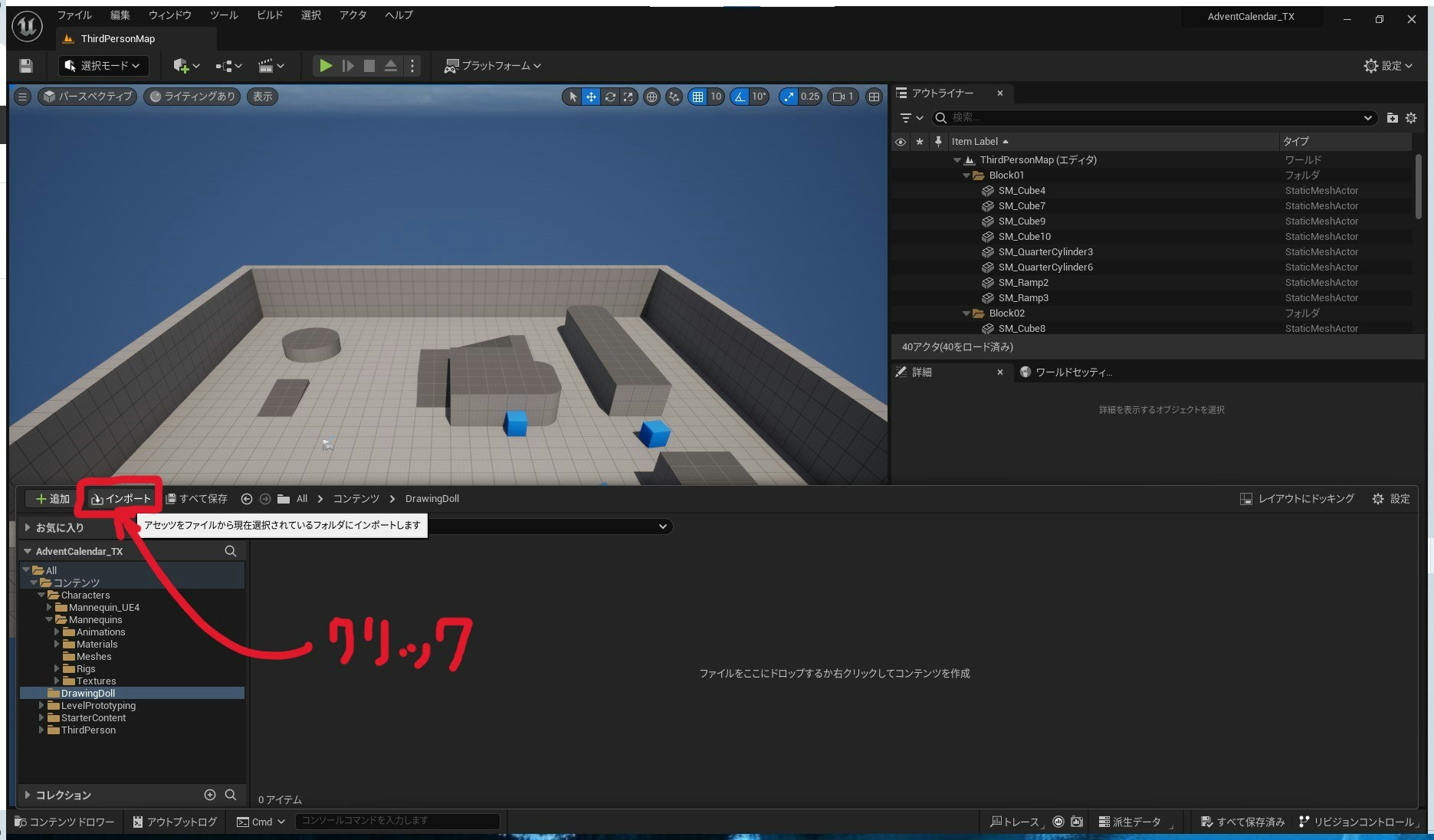The height and width of the screenshot is (840, 1434).
Task: Select the StarterContent folder
Action: click(94, 718)
